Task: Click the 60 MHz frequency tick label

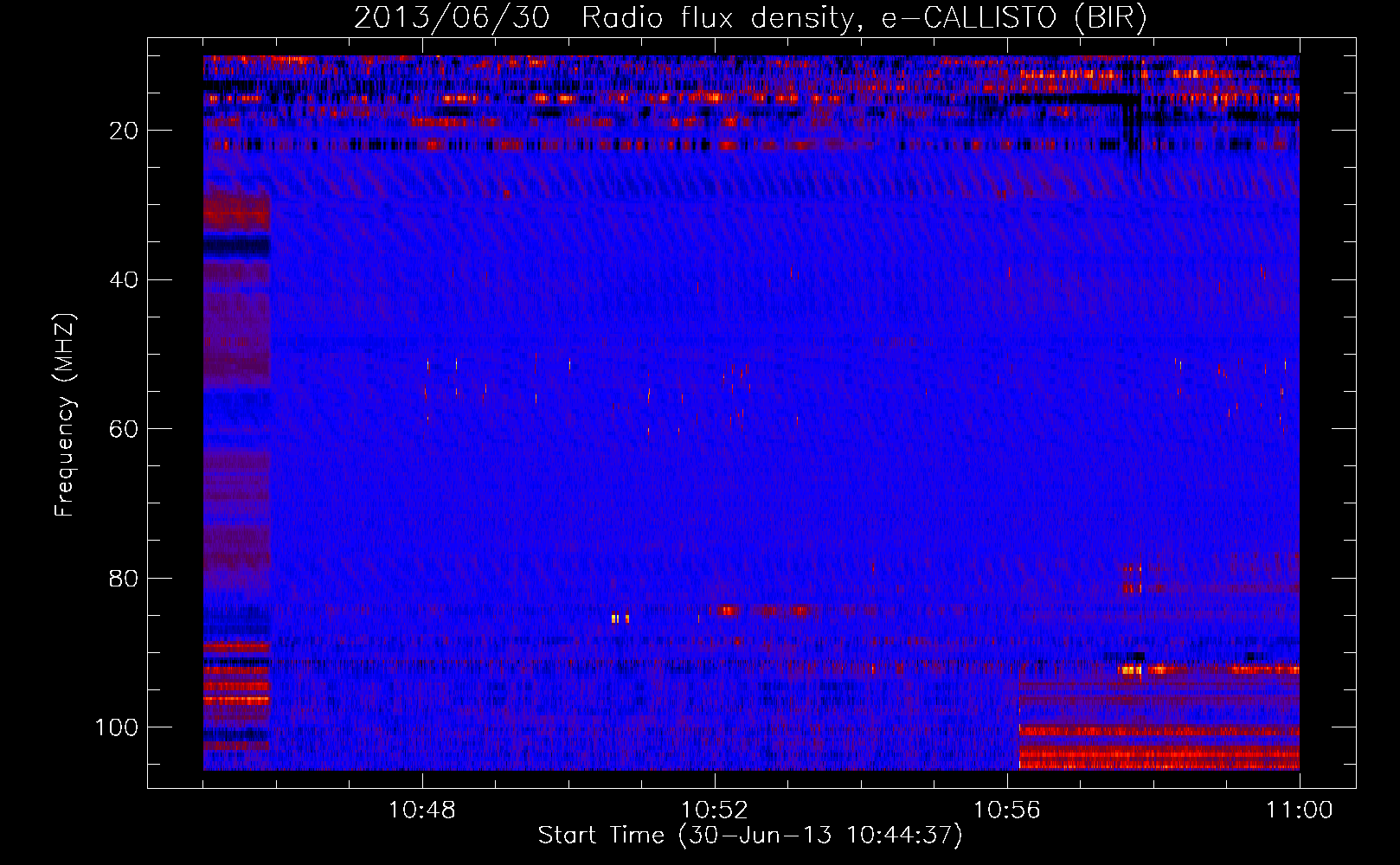Action: point(125,429)
